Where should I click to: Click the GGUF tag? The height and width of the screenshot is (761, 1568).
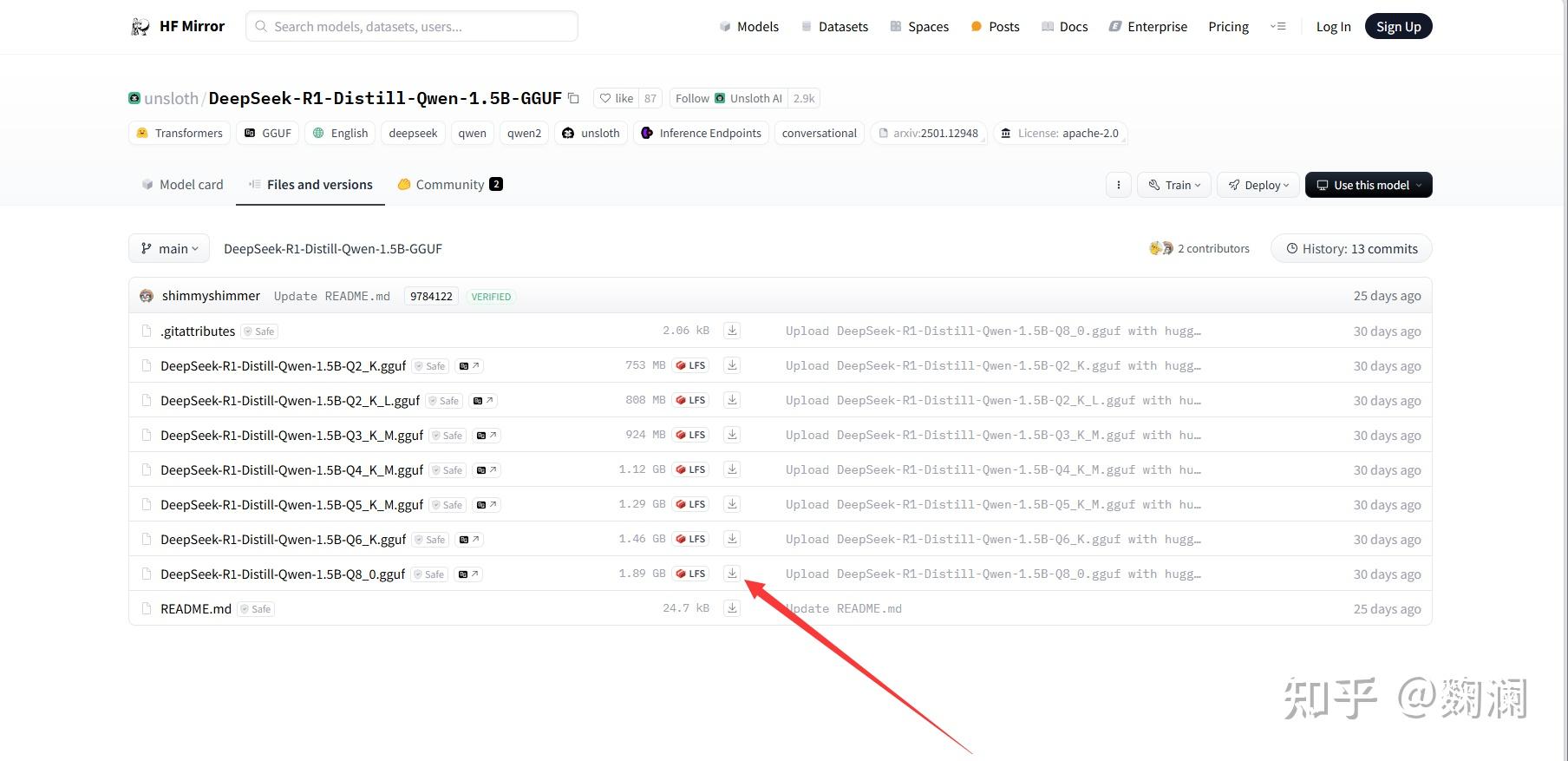coord(268,133)
